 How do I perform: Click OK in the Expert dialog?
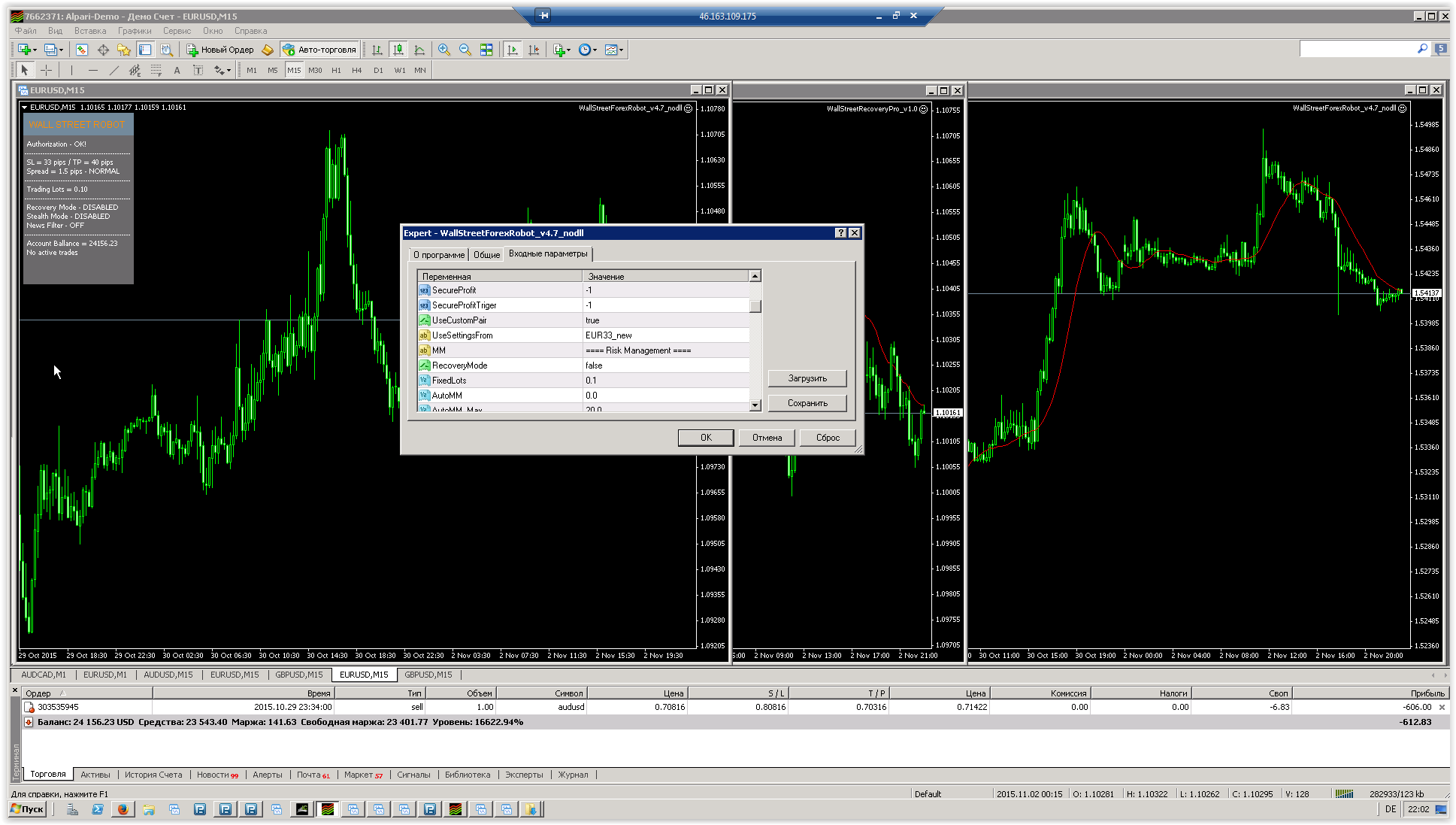[x=706, y=438]
